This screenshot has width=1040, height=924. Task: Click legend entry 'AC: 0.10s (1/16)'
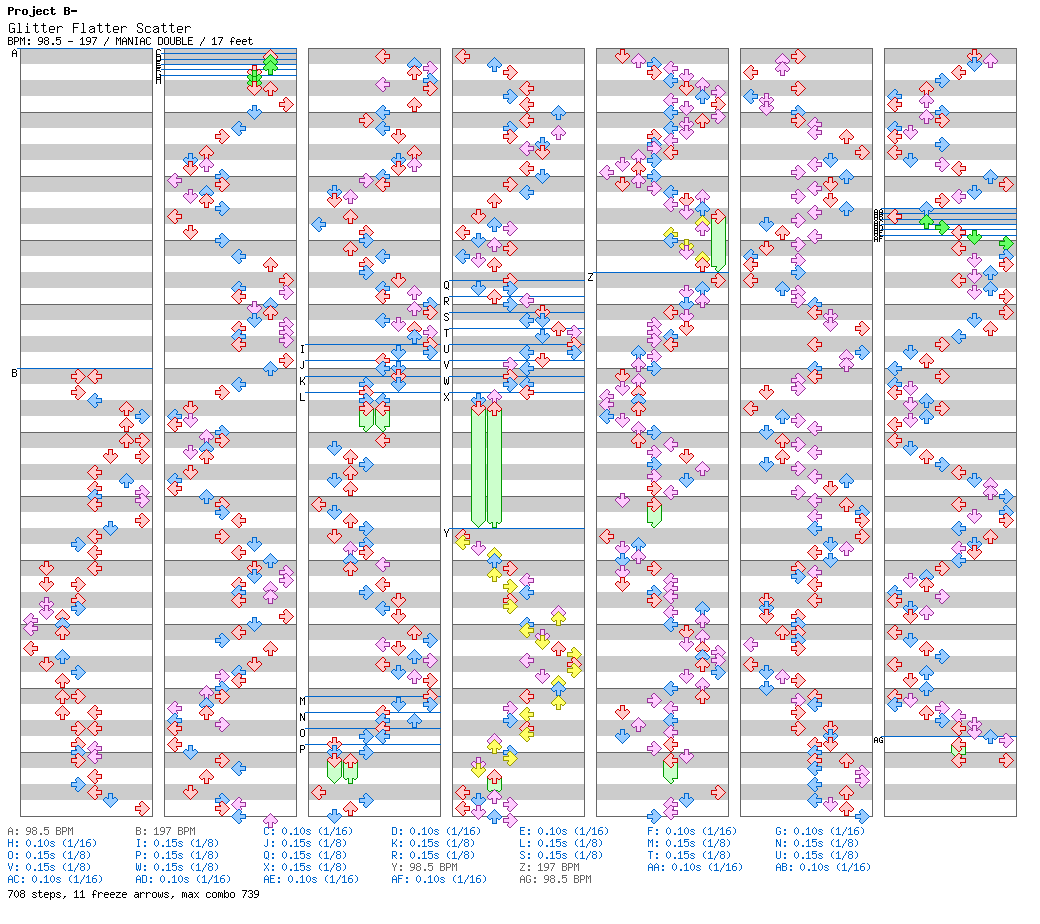(55, 879)
